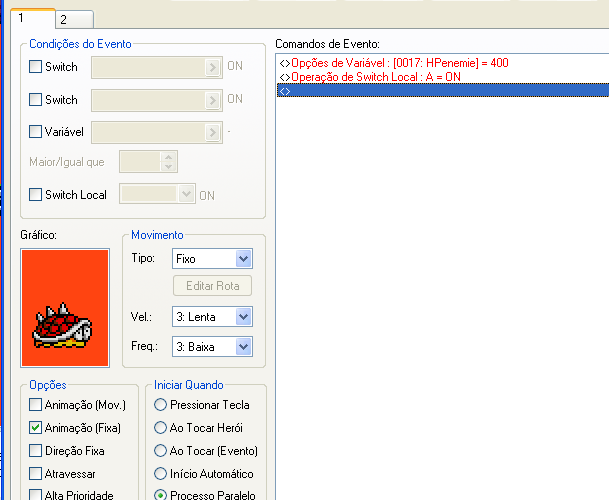Screen dimensions: 609x500
Task: Click the Variável condition field
Action: [157, 132]
